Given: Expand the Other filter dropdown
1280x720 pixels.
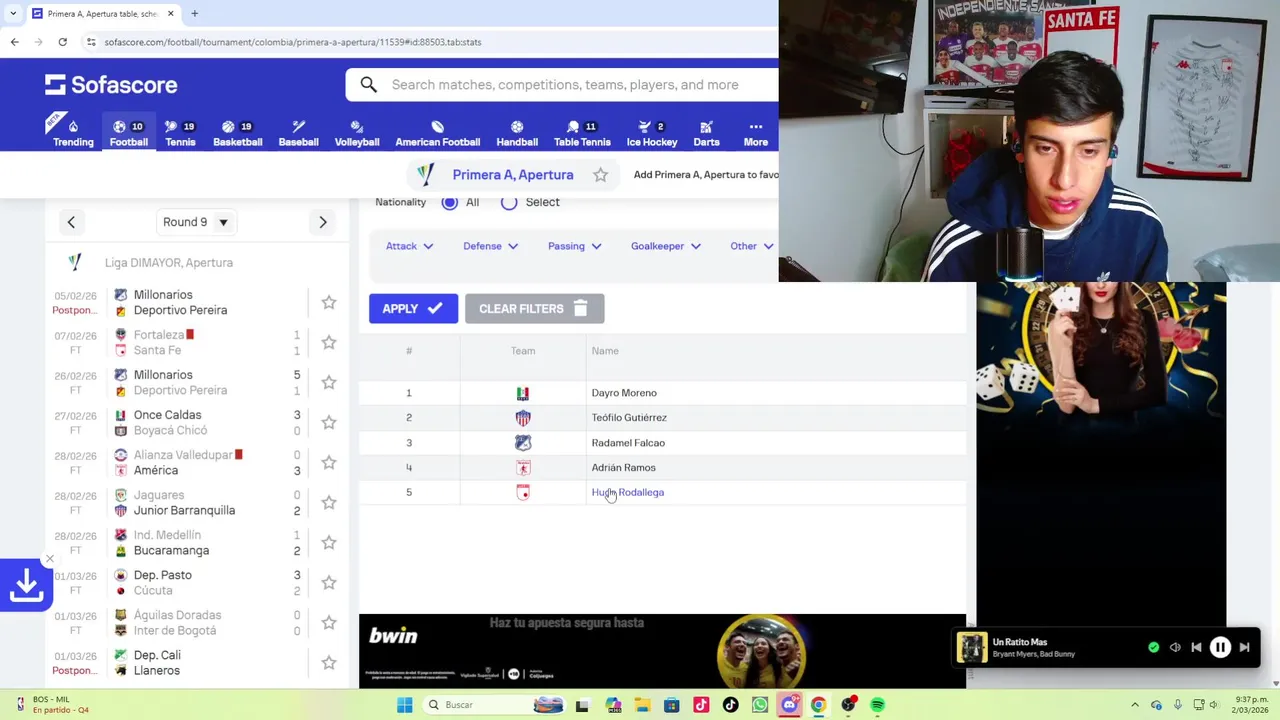Looking at the screenshot, I should (x=751, y=246).
